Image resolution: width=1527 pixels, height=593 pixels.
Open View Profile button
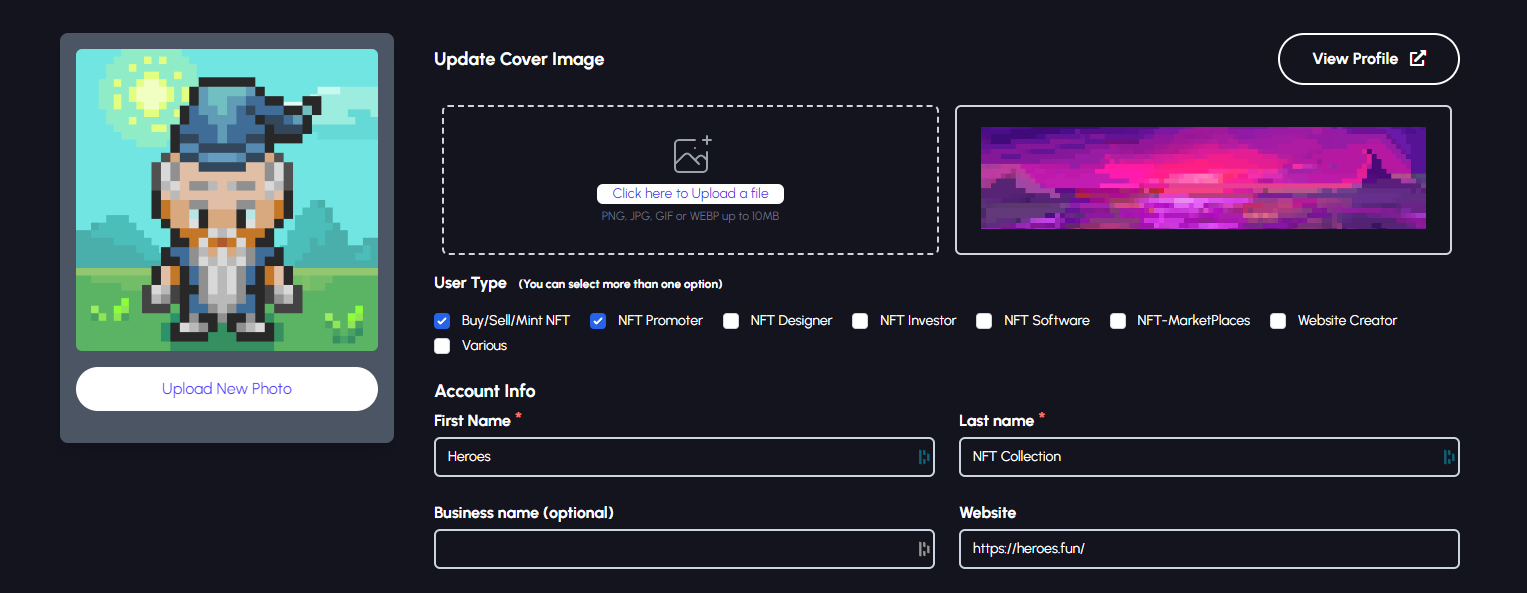pyautogui.click(x=1368, y=59)
